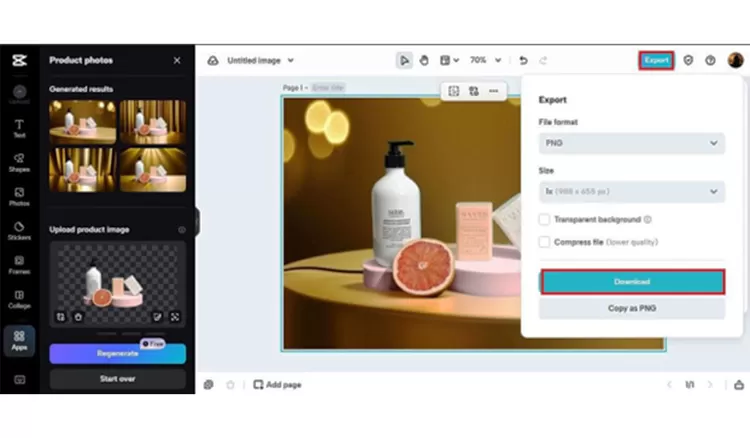Viewport: 750px width, 438px height.
Task: Click Copy as PNG
Action: 632,308
